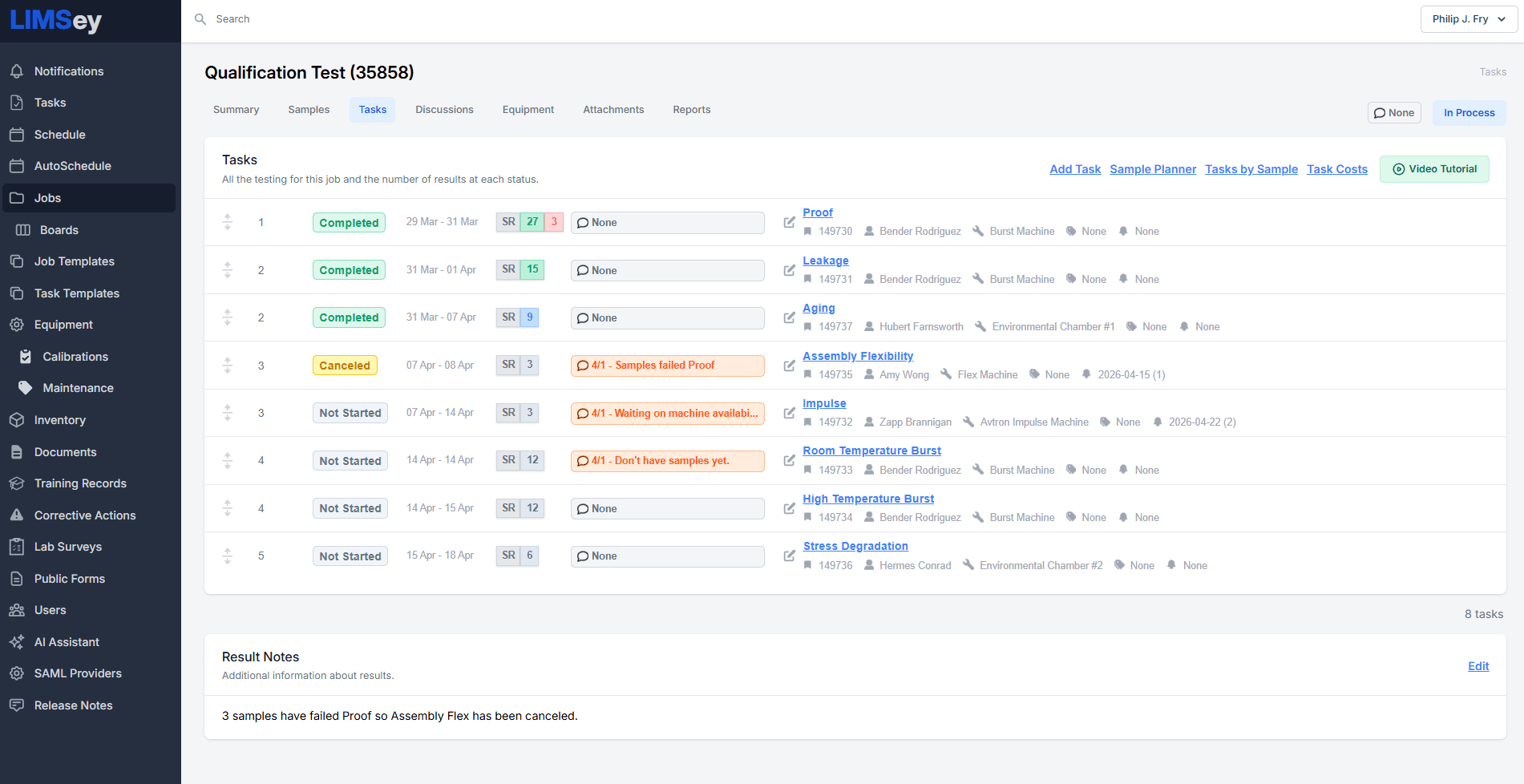Open the Assembly Flexibility task link

858,356
